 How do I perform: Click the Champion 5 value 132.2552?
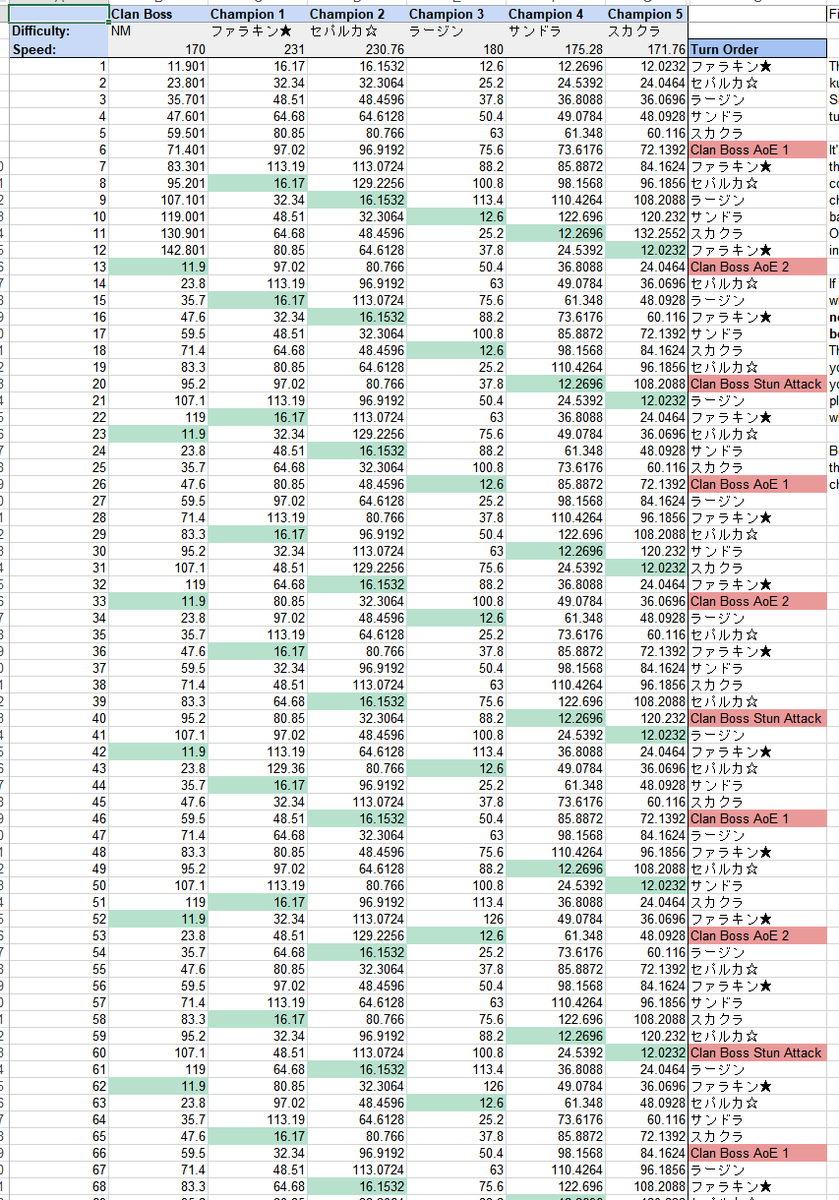point(646,233)
